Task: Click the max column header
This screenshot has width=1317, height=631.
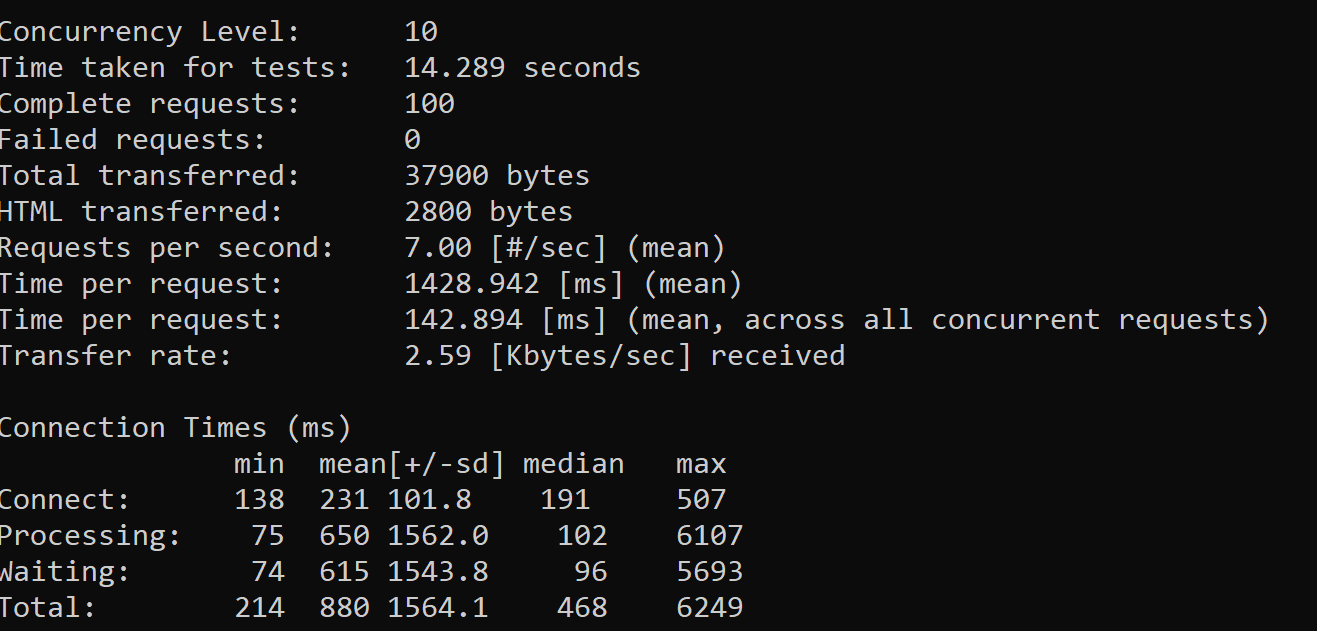Action: point(701,464)
